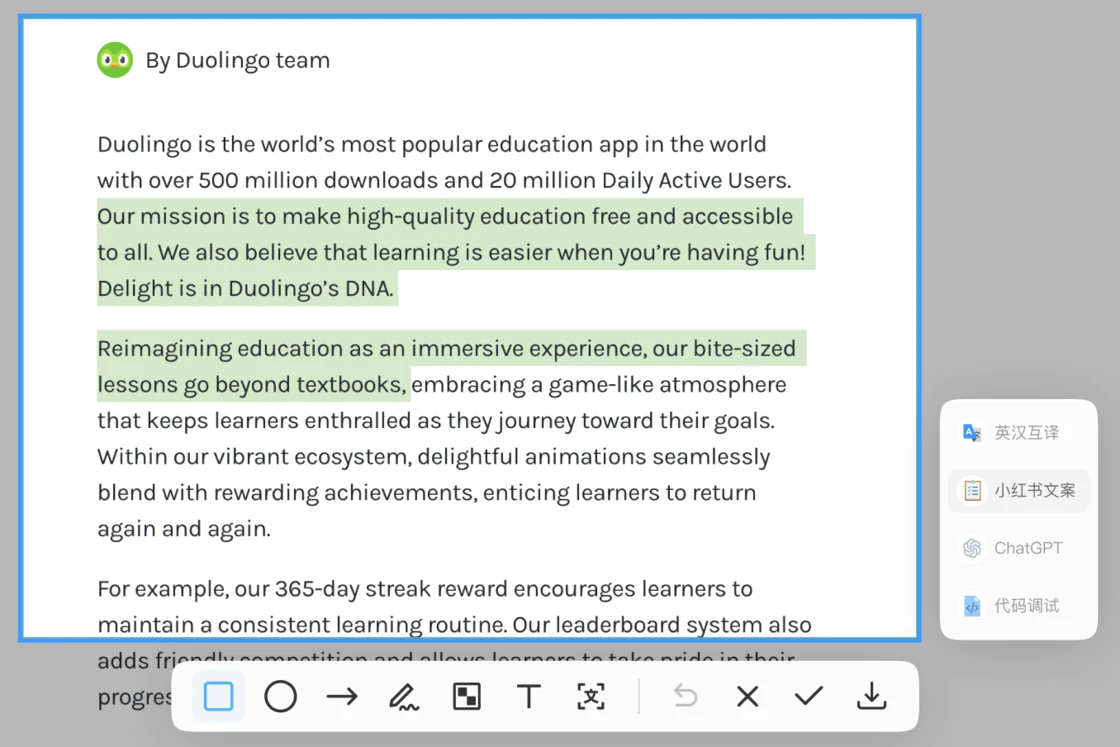The width and height of the screenshot is (1120, 747).
Task: Choose the arrow drawing tool
Action: (x=342, y=696)
